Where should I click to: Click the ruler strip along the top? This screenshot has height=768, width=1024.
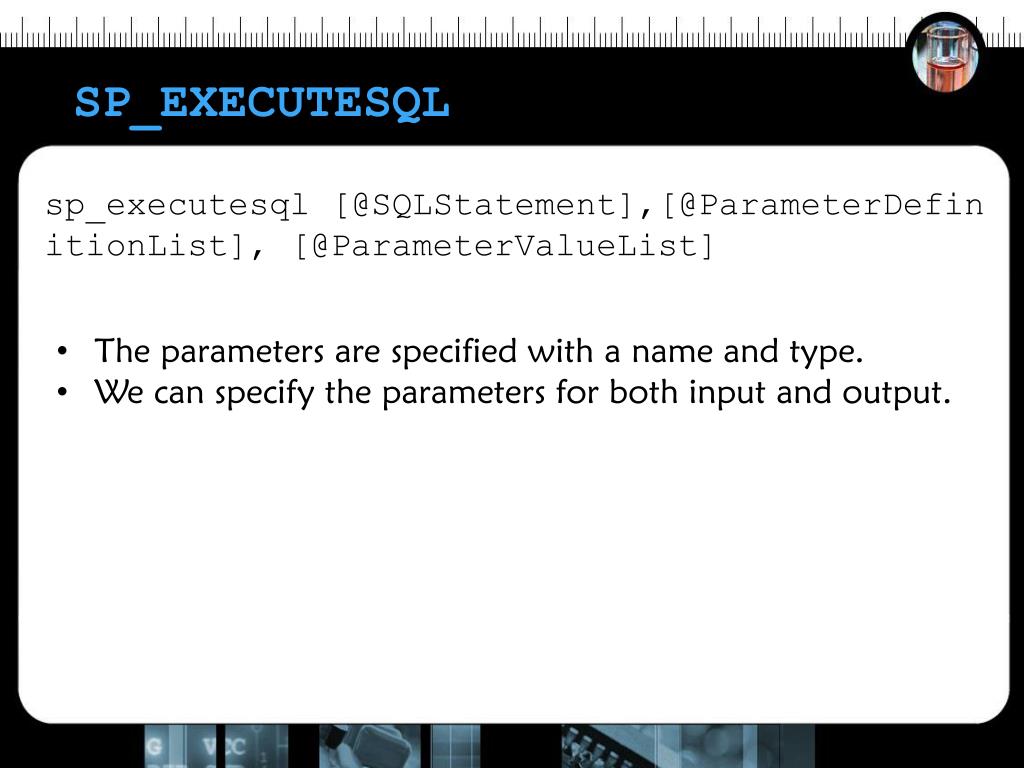tap(512, 31)
